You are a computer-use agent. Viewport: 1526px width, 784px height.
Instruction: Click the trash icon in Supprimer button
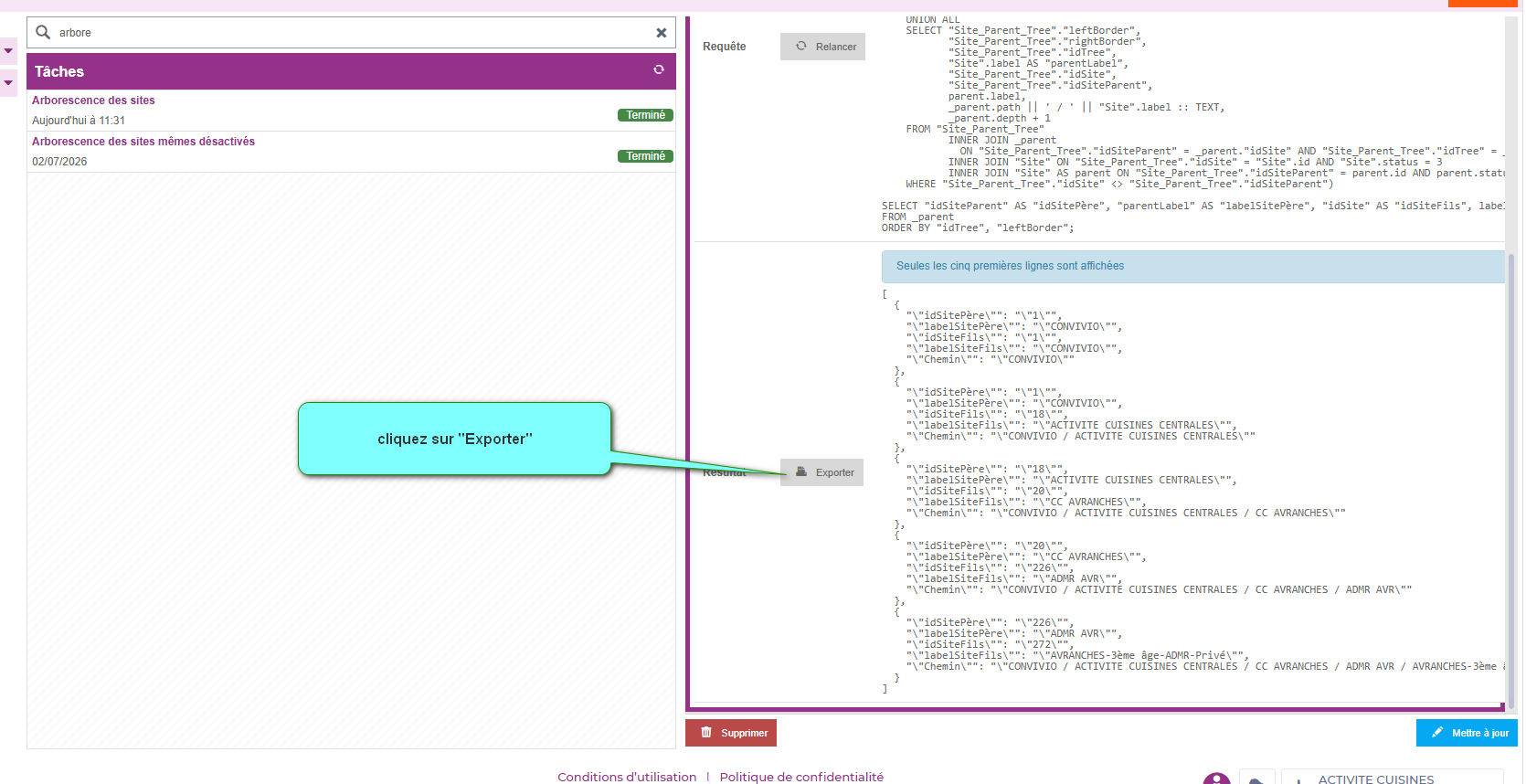706,732
